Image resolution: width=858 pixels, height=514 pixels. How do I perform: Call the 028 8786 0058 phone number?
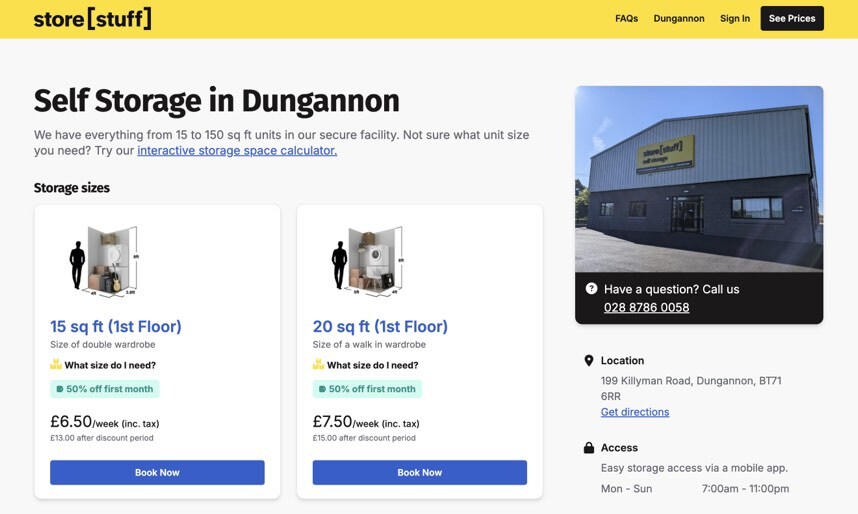pyautogui.click(x=646, y=308)
